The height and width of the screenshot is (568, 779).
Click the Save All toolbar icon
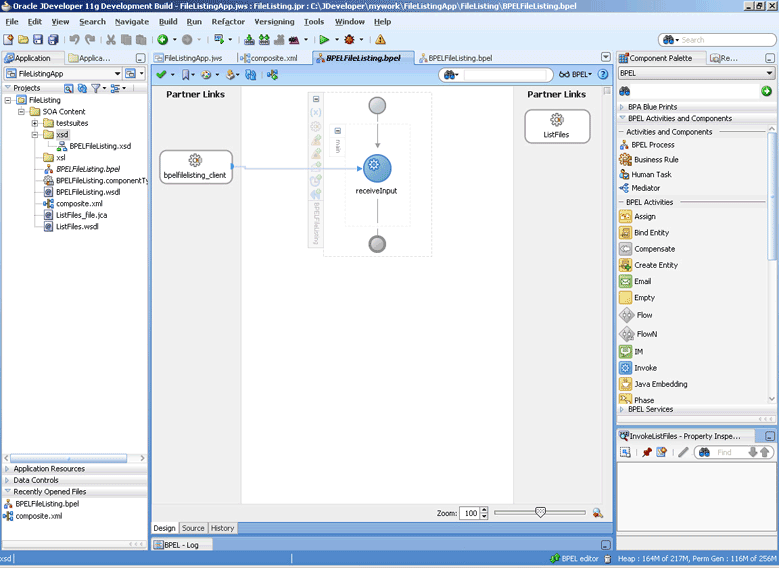(53, 39)
